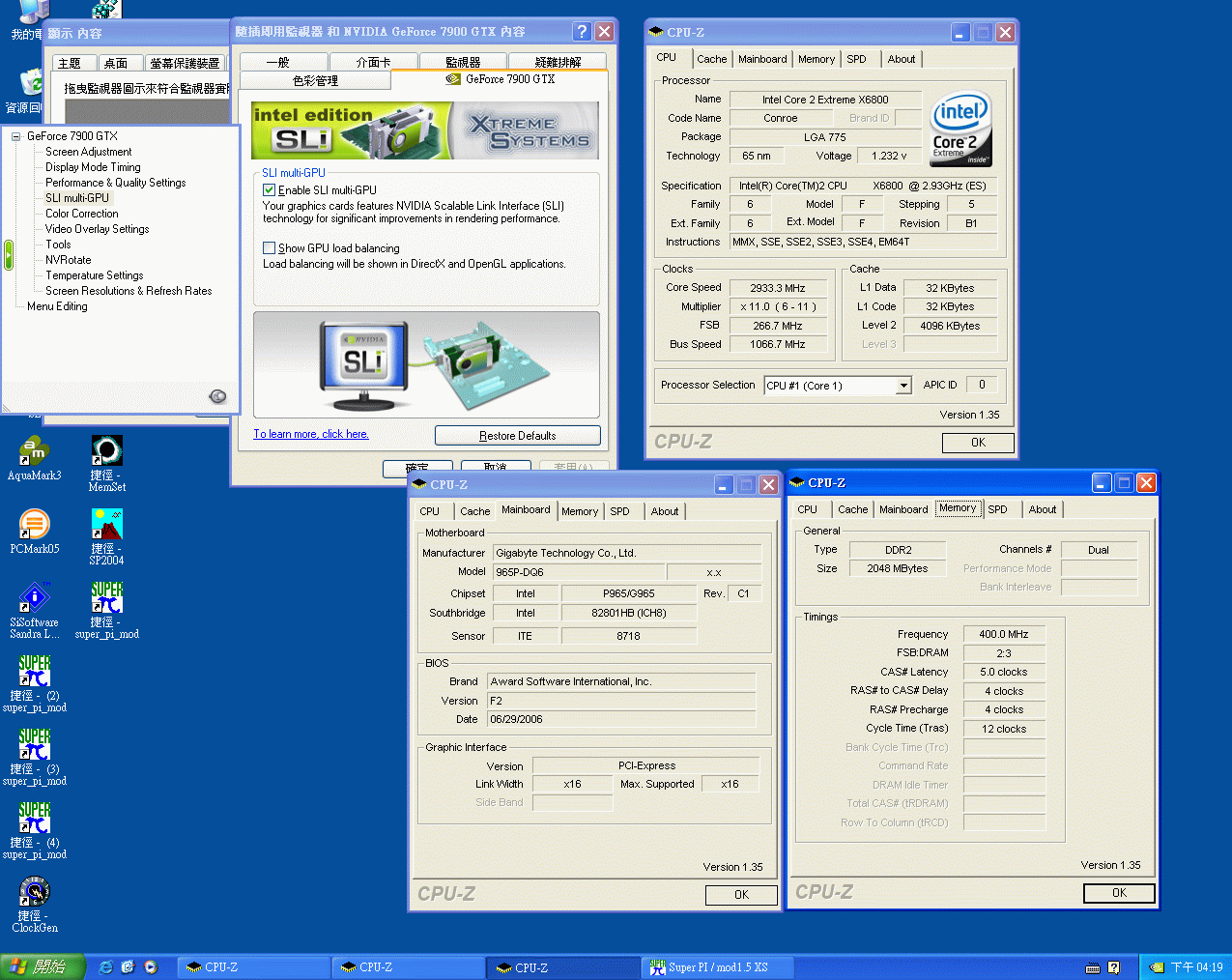1232x980 pixels.
Task: Click OK in CPU-Z processor window
Action: pyautogui.click(x=978, y=443)
